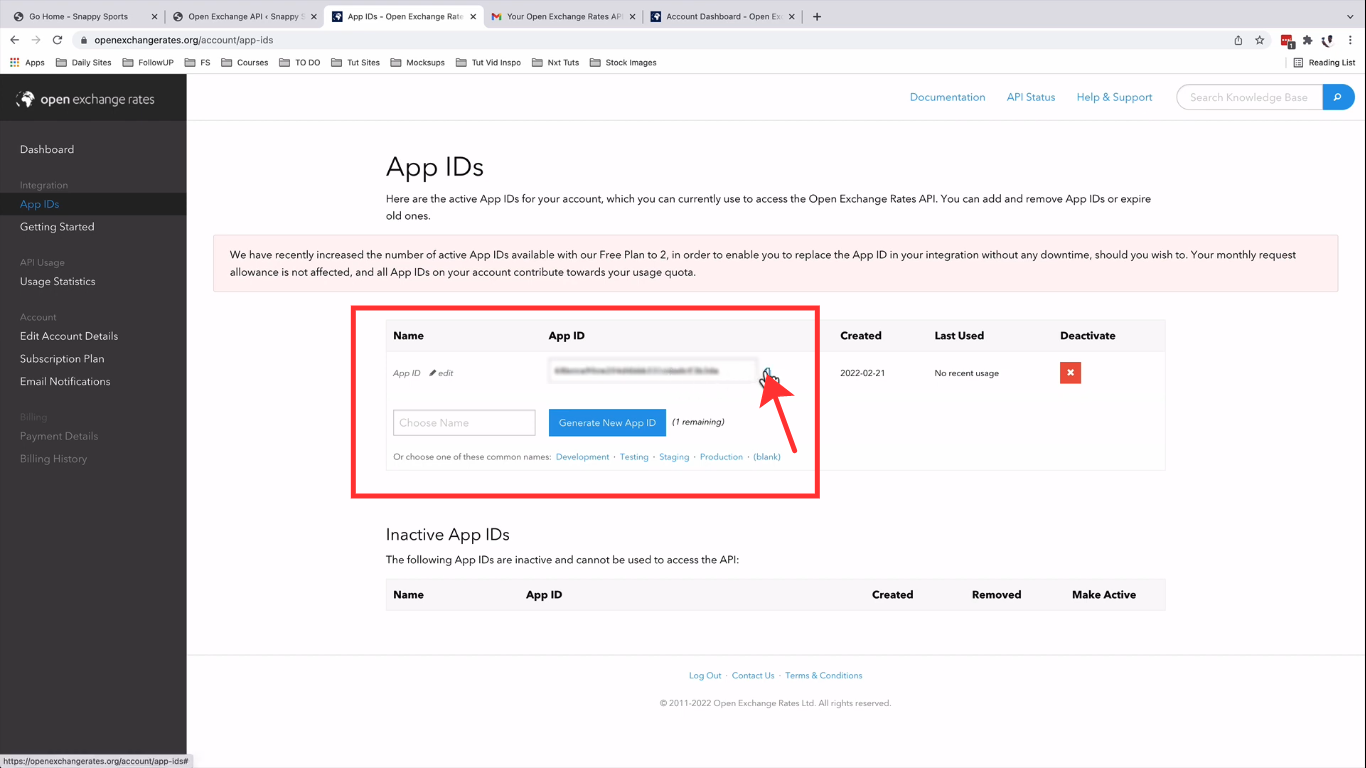
Task: Switch to Account Dashboard browser tab
Action: tap(722, 16)
